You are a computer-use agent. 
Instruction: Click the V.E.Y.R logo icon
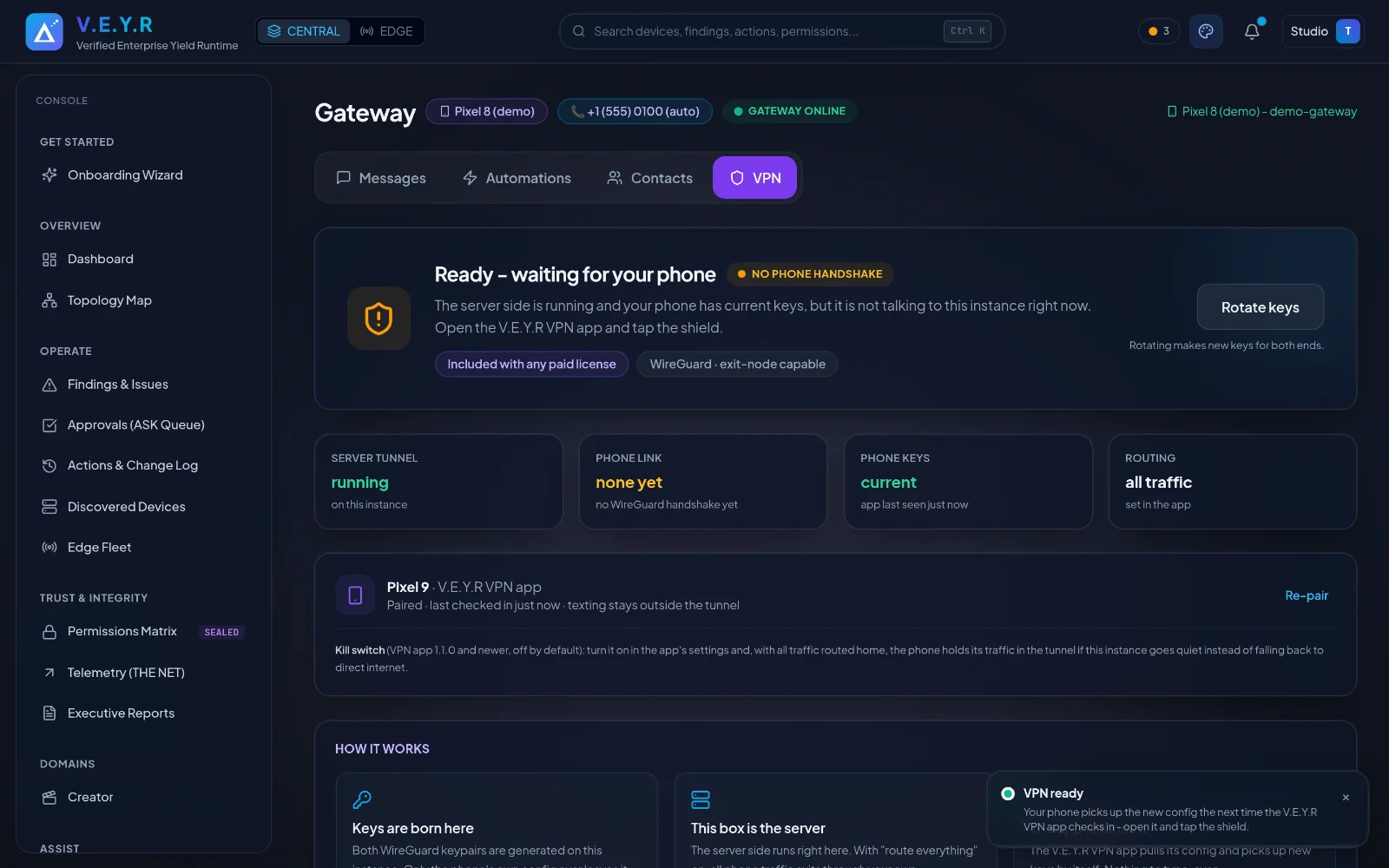pyautogui.click(x=44, y=32)
